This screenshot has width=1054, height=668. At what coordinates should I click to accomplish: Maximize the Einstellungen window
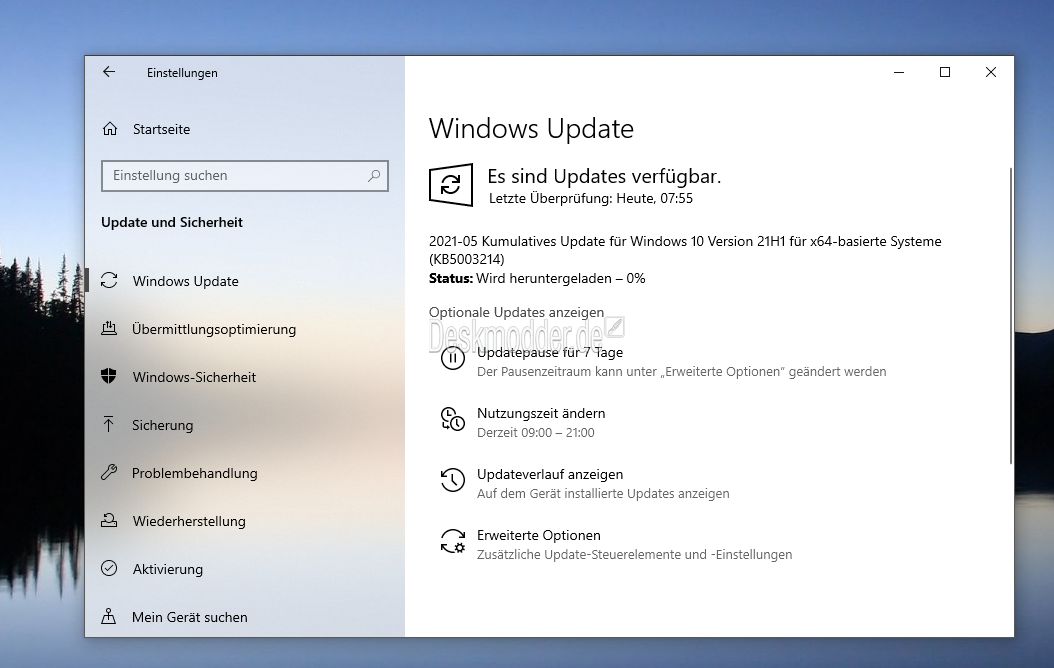tap(944, 72)
